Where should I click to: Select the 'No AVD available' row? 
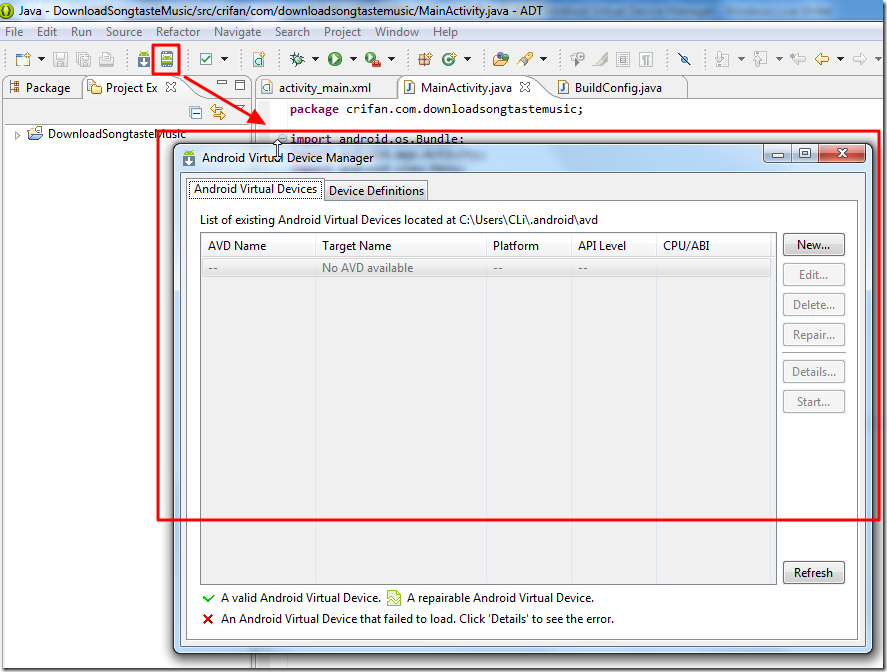[x=486, y=268]
